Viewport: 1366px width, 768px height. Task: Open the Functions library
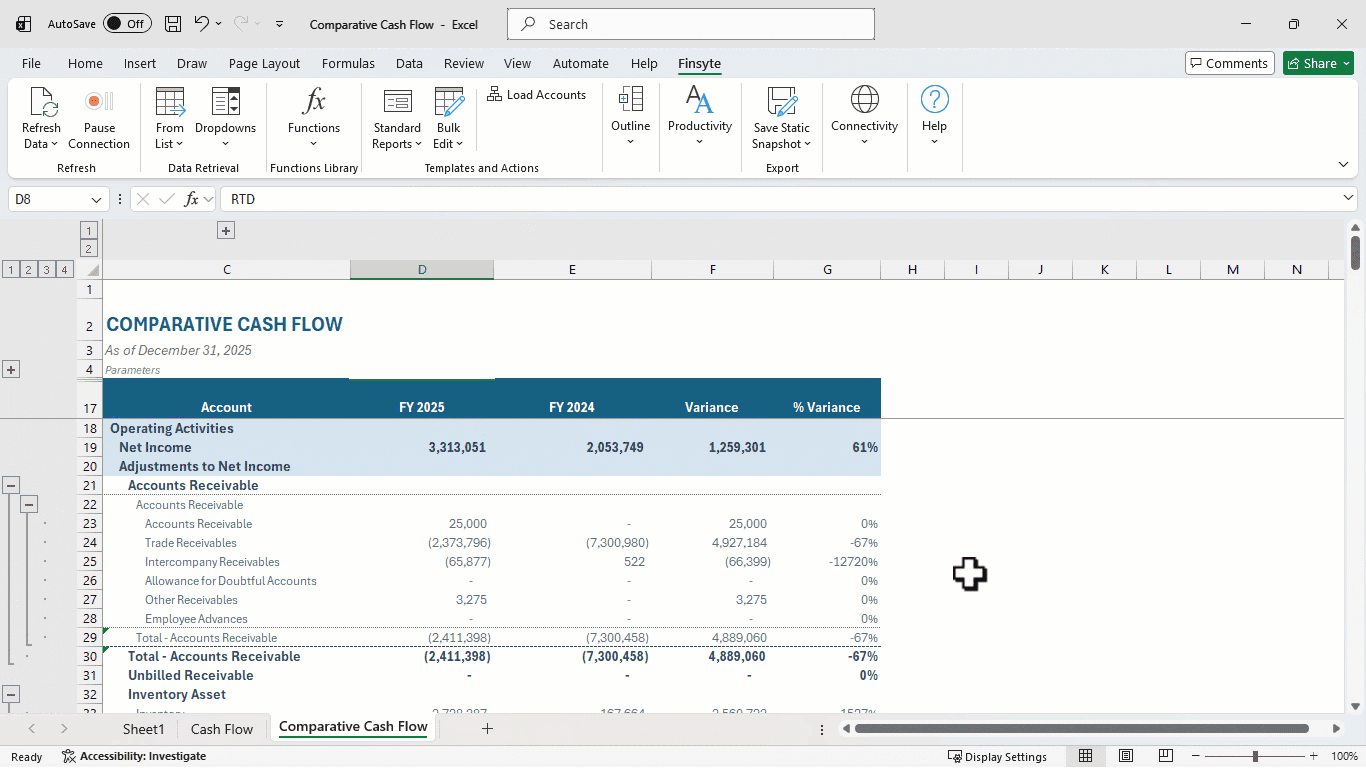(x=314, y=118)
